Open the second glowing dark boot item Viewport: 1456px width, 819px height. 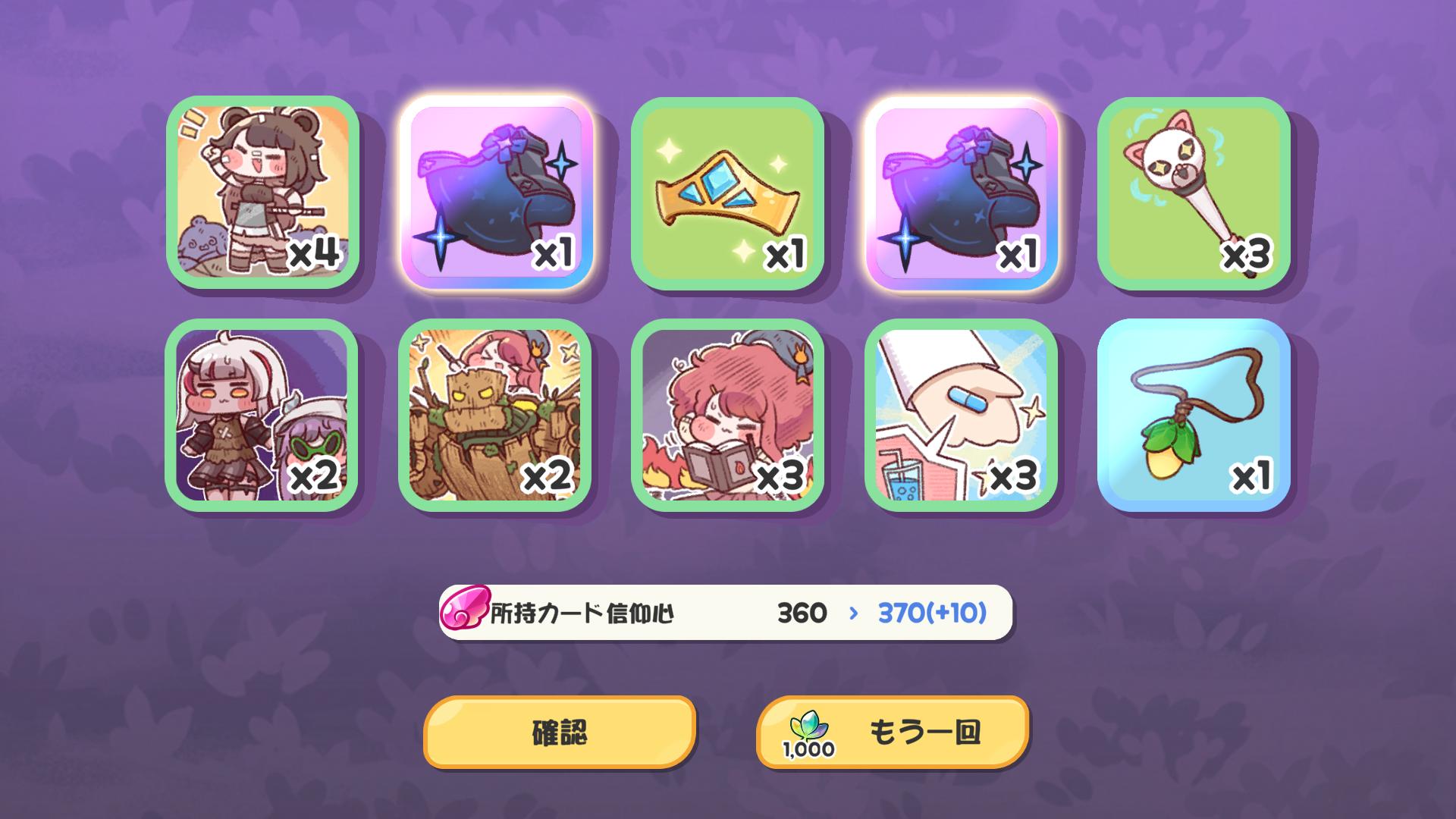[962, 192]
